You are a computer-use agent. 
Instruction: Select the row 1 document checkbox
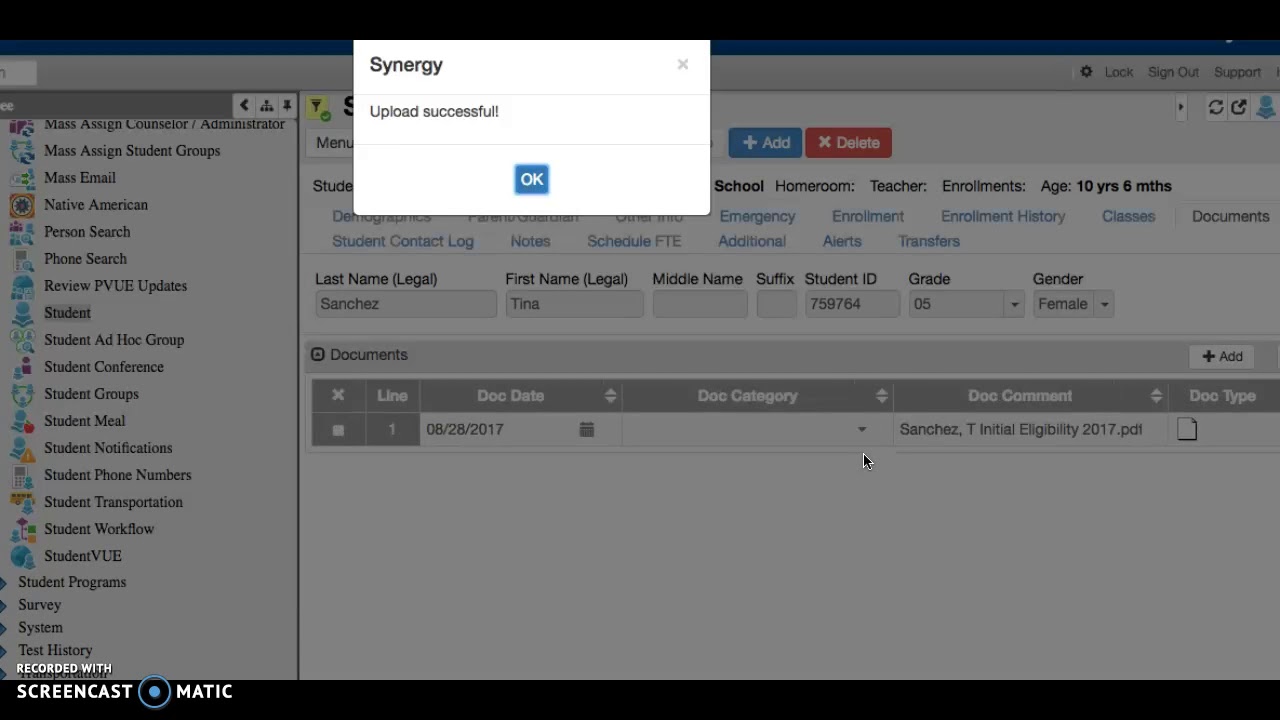pyautogui.click(x=338, y=430)
